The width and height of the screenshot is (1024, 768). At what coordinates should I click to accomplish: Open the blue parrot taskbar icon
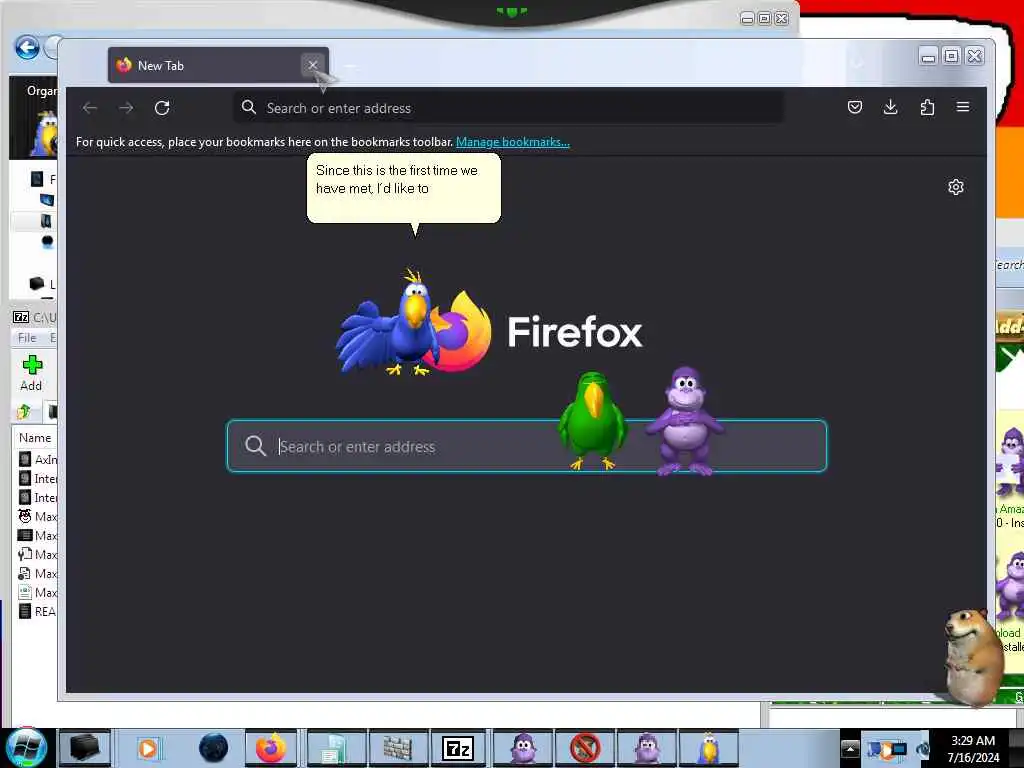click(x=709, y=748)
